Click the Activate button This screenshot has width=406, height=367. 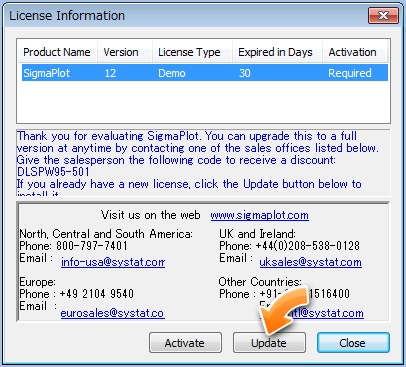[x=185, y=342]
